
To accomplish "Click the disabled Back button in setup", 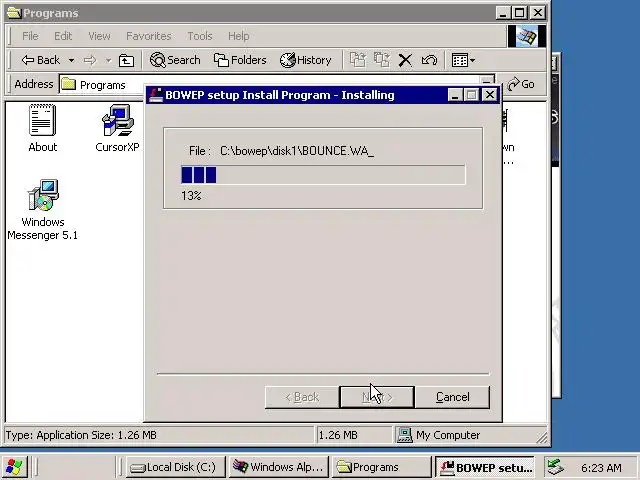I will pyautogui.click(x=302, y=397).
